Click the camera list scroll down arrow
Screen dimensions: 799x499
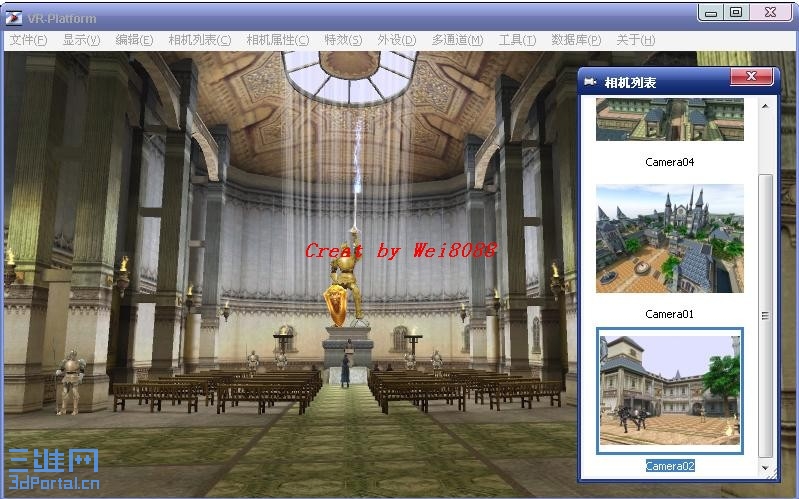(x=765, y=467)
